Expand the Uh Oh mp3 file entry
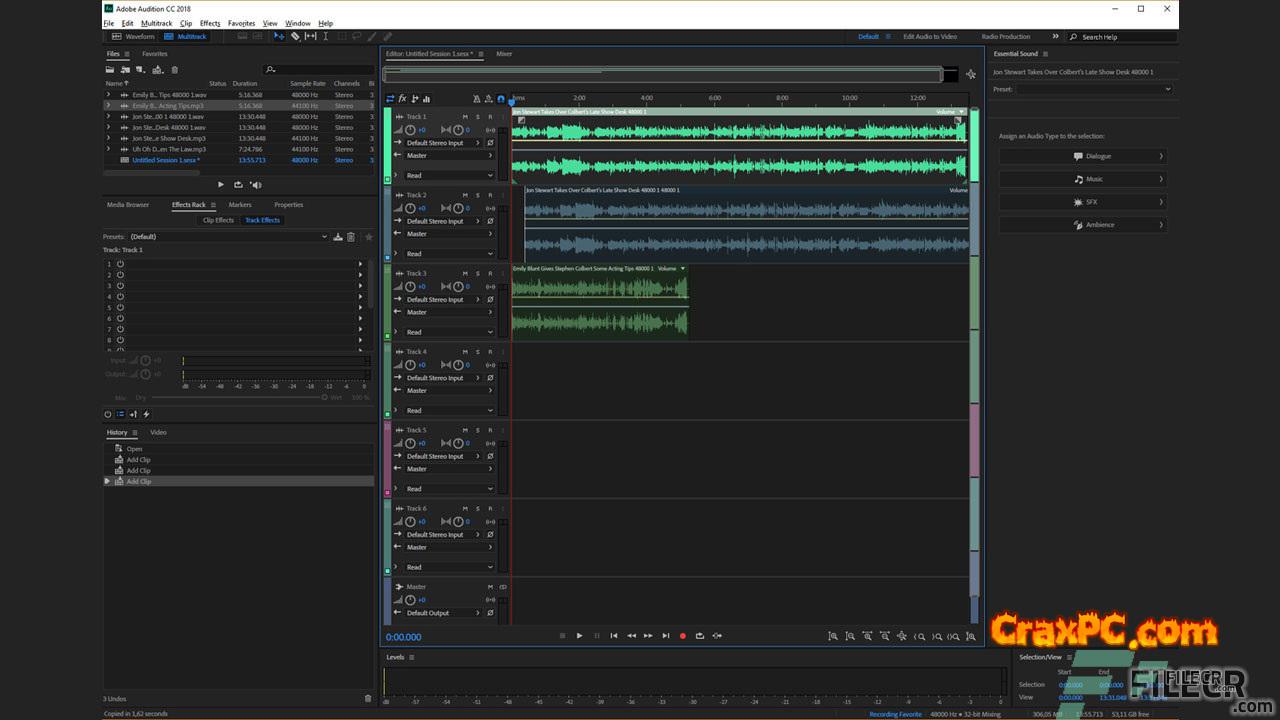This screenshot has width=1280, height=720. [108, 149]
